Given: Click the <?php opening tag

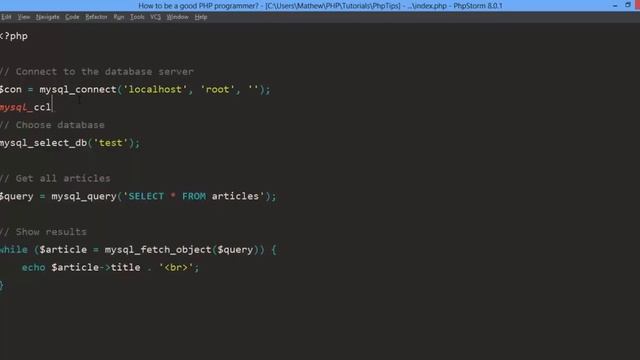Looking at the screenshot, I should click(x=14, y=36).
